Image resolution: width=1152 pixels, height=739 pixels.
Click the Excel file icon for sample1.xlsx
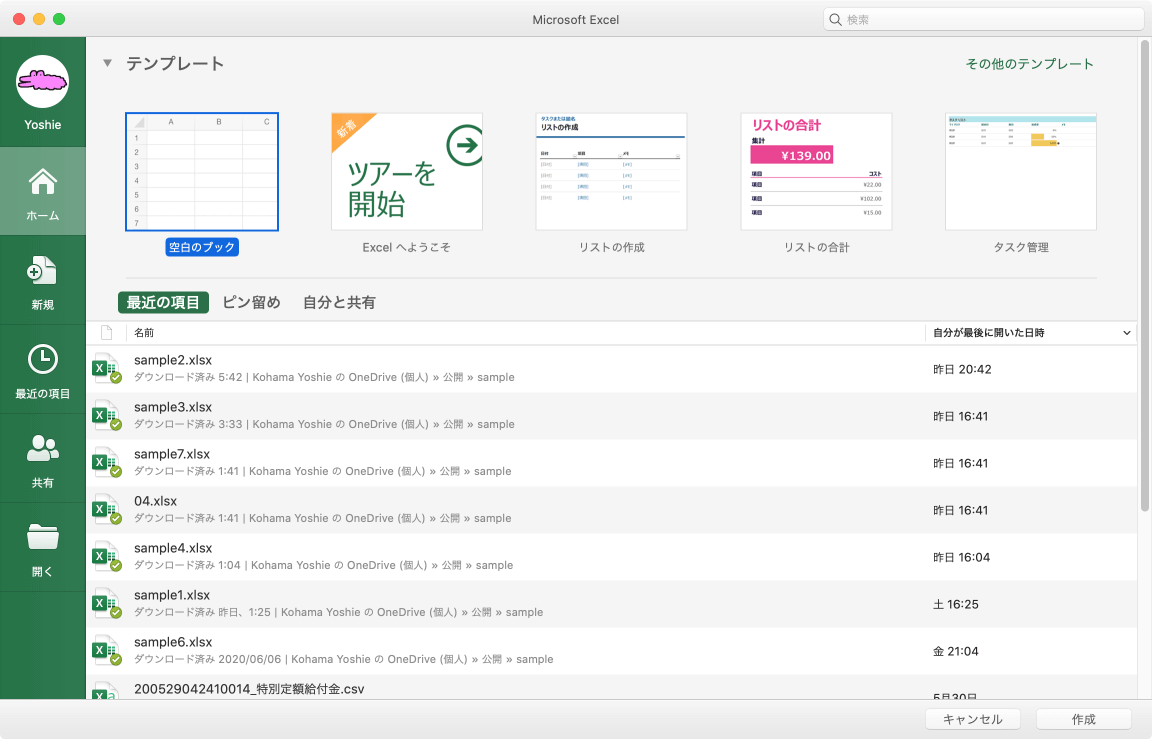(107, 604)
